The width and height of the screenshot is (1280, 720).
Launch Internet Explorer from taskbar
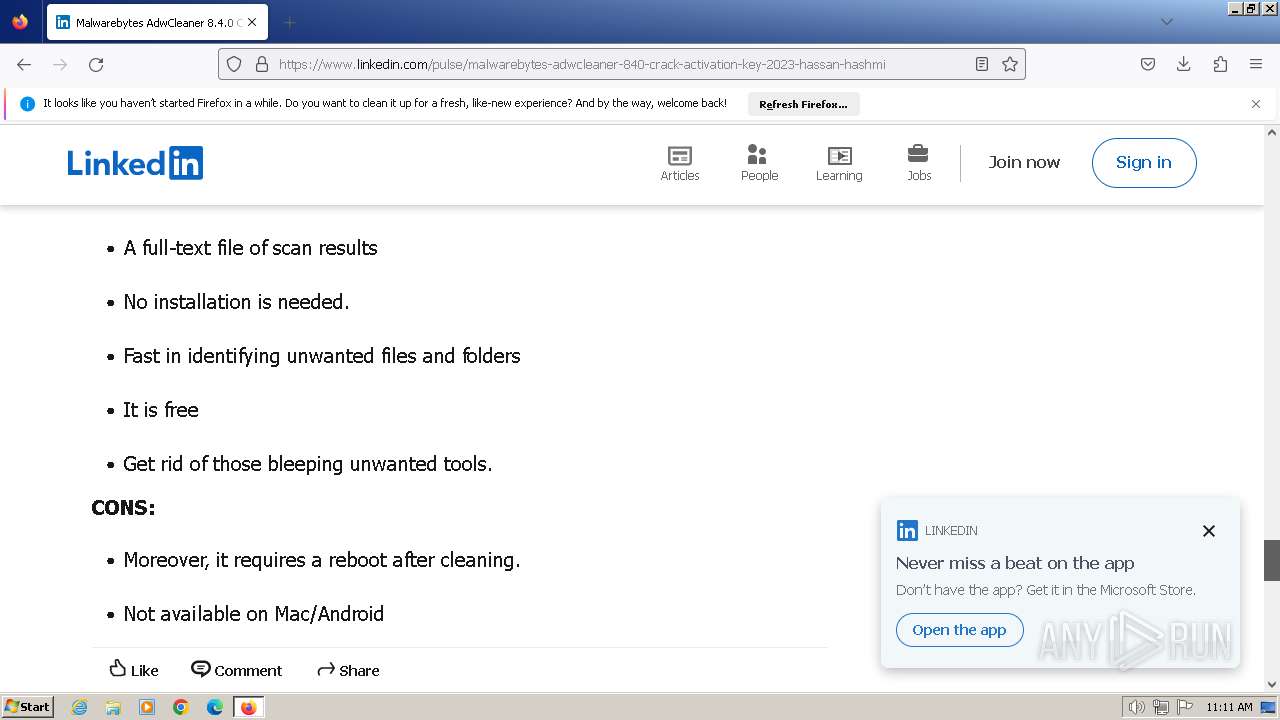coord(79,707)
